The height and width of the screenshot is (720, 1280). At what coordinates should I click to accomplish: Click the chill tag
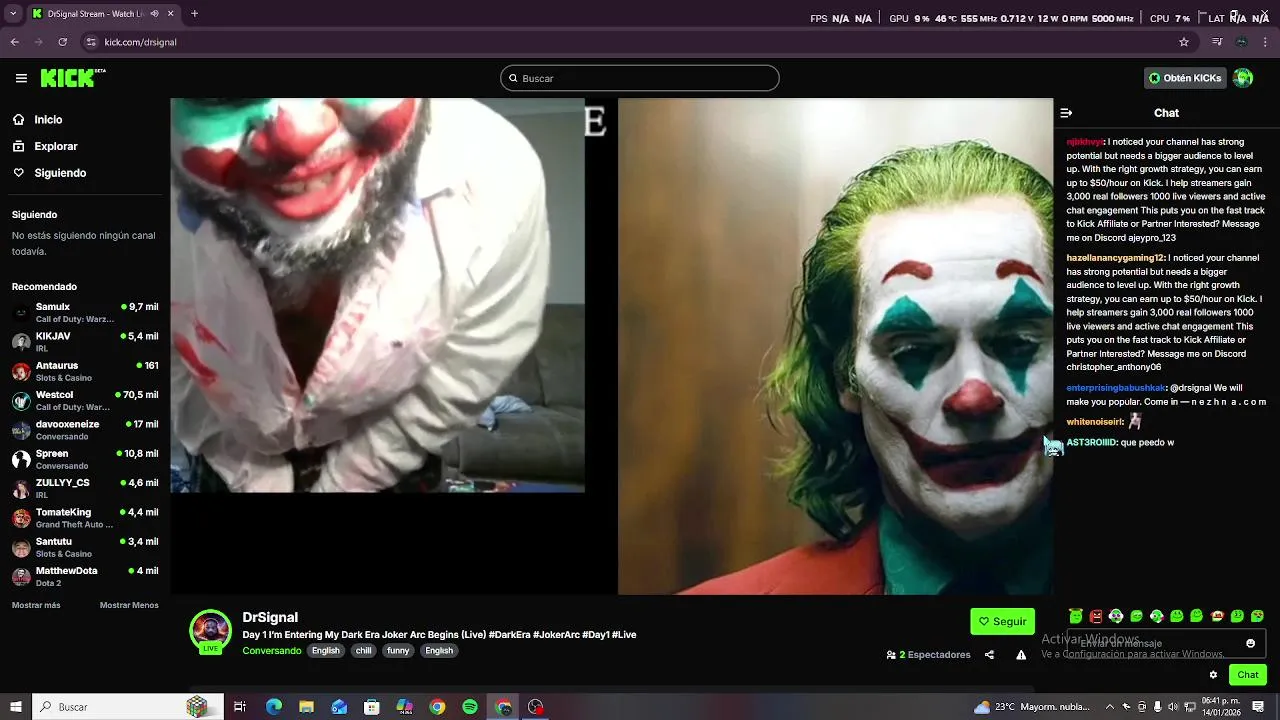[x=363, y=650]
